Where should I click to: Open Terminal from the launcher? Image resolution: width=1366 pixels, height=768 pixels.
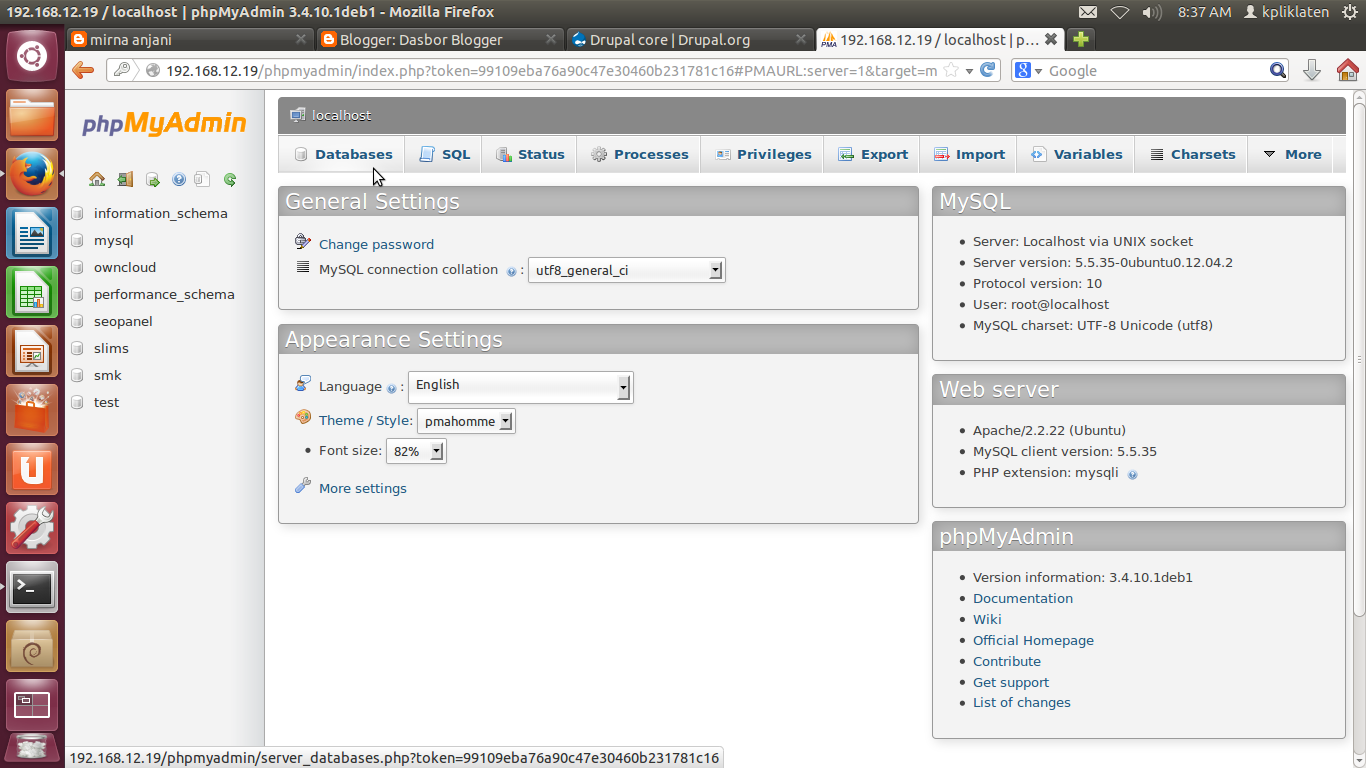point(32,587)
